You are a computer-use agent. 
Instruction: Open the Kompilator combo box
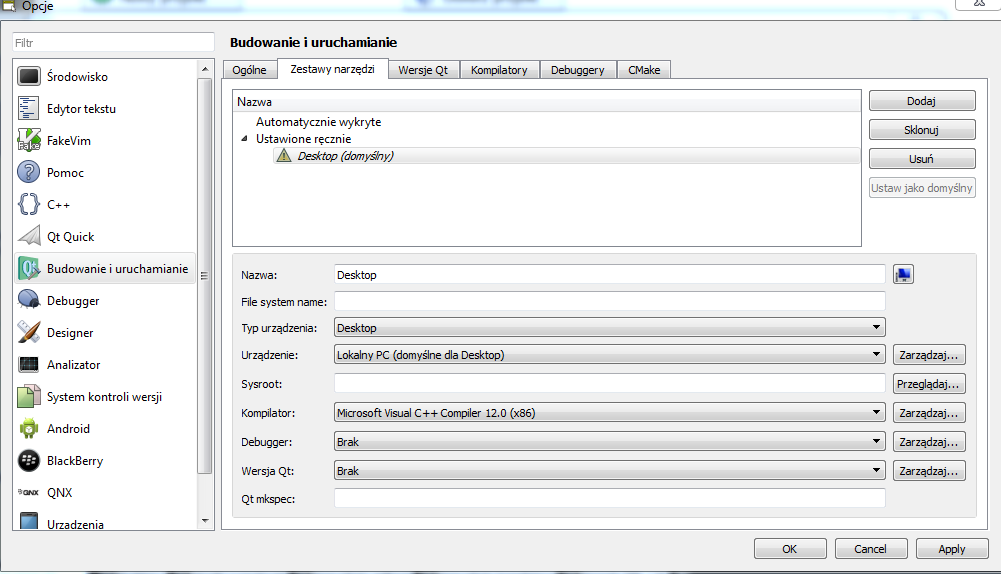point(610,413)
